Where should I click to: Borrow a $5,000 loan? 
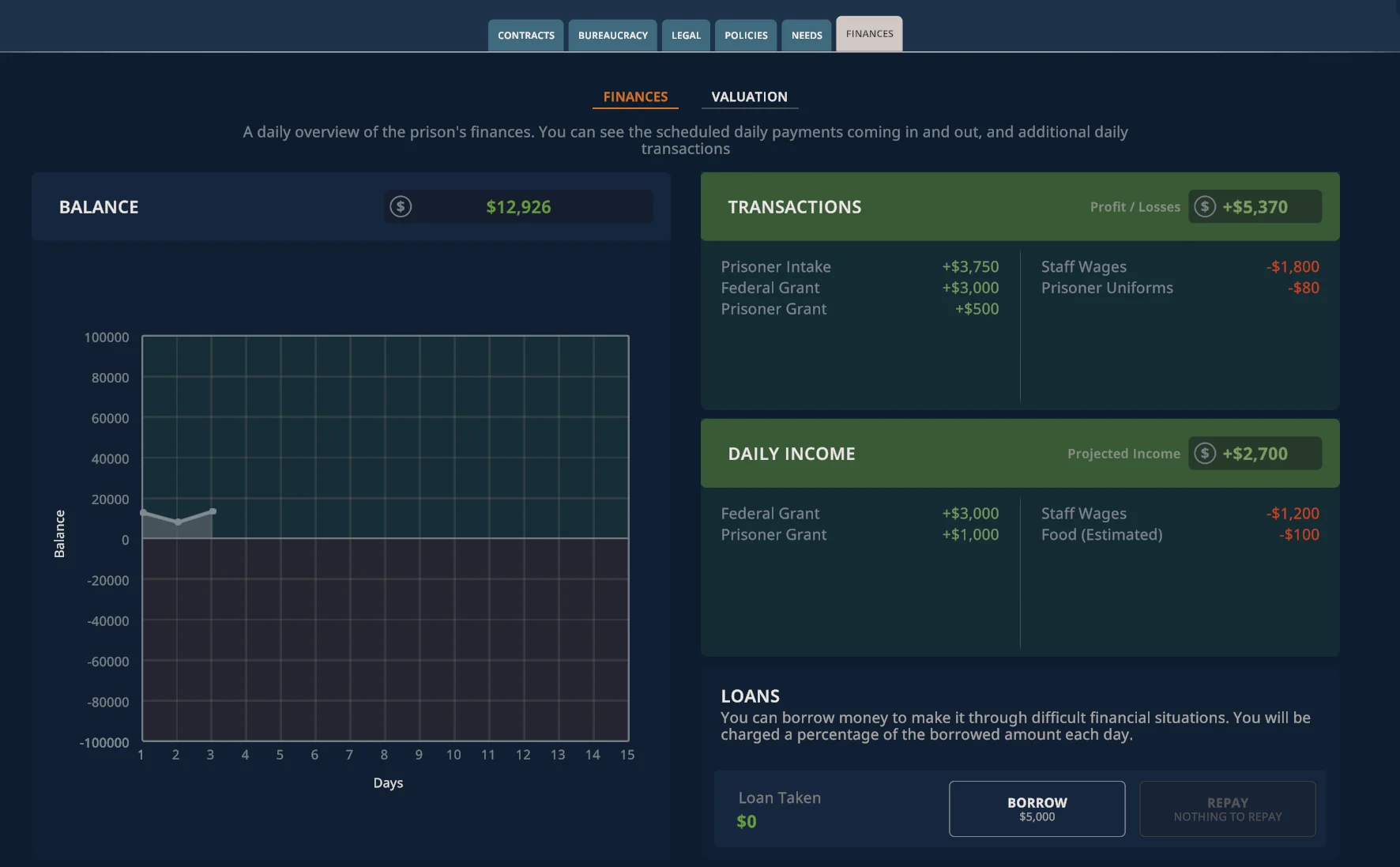[1037, 809]
